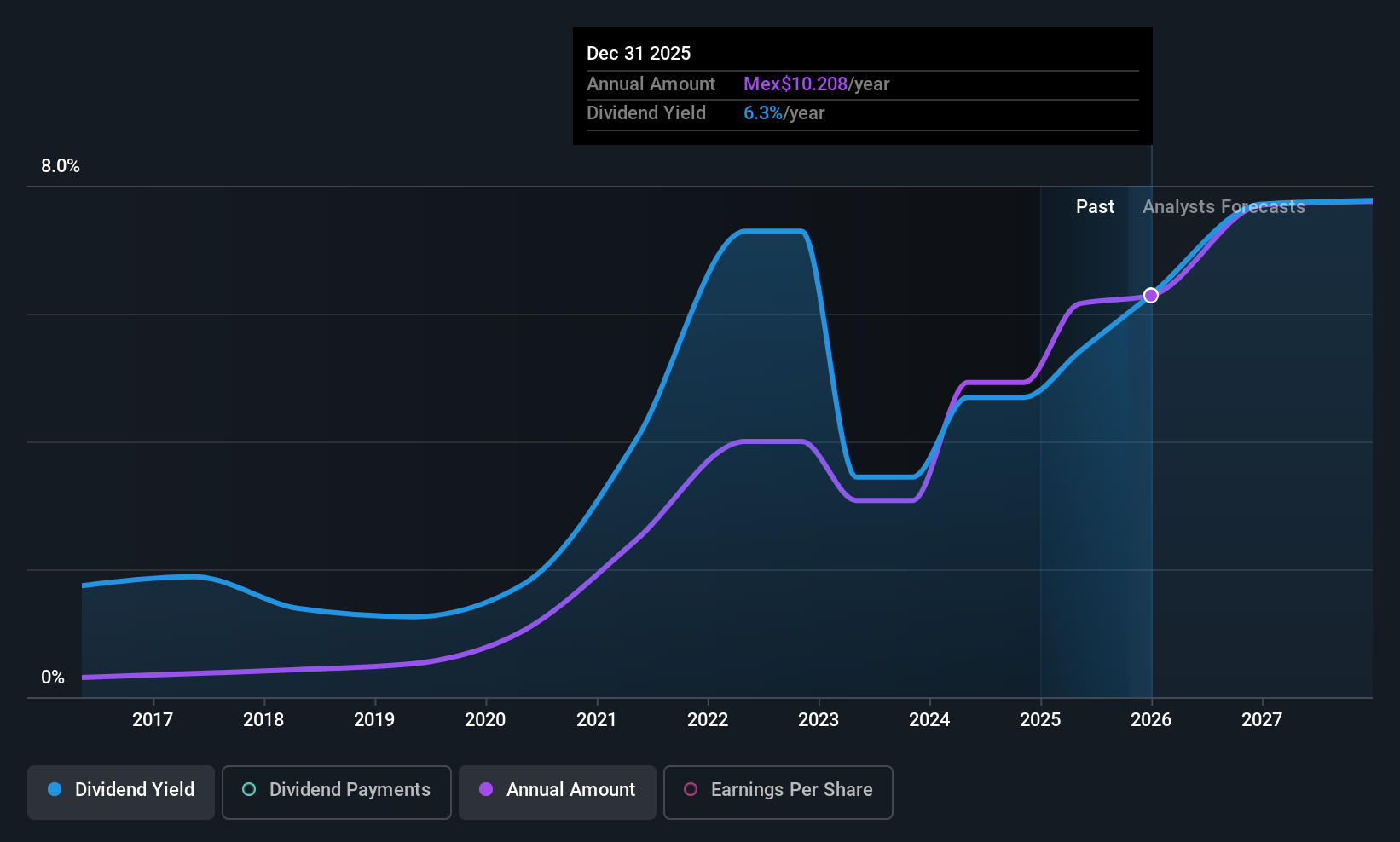The height and width of the screenshot is (842, 1400).
Task: Enable the Dividend Payments legend series
Action: tap(337, 793)
